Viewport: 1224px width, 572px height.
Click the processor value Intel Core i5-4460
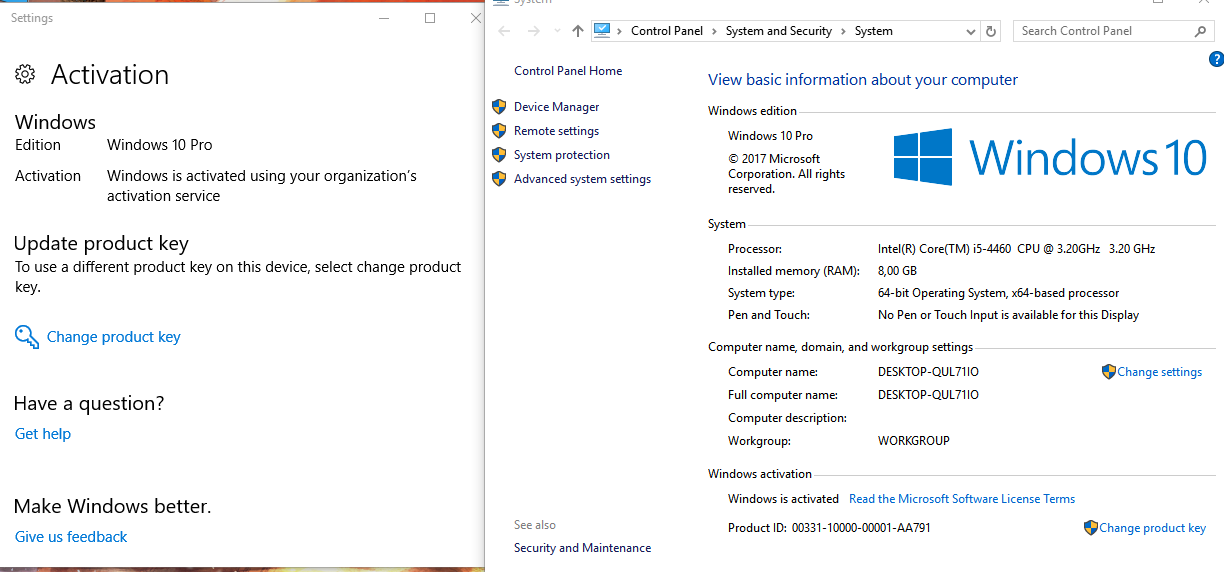(x=1016, y=249)
